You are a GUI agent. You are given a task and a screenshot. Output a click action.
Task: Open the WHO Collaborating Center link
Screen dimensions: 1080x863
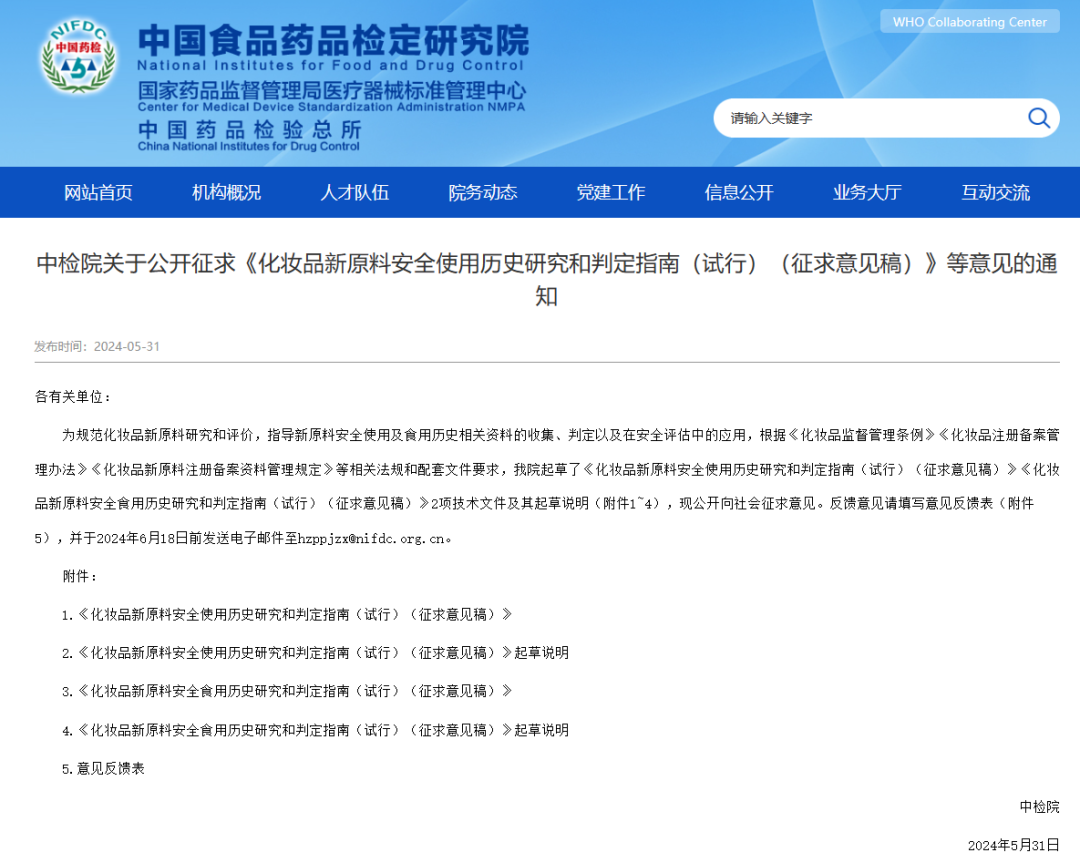(970, 22)
